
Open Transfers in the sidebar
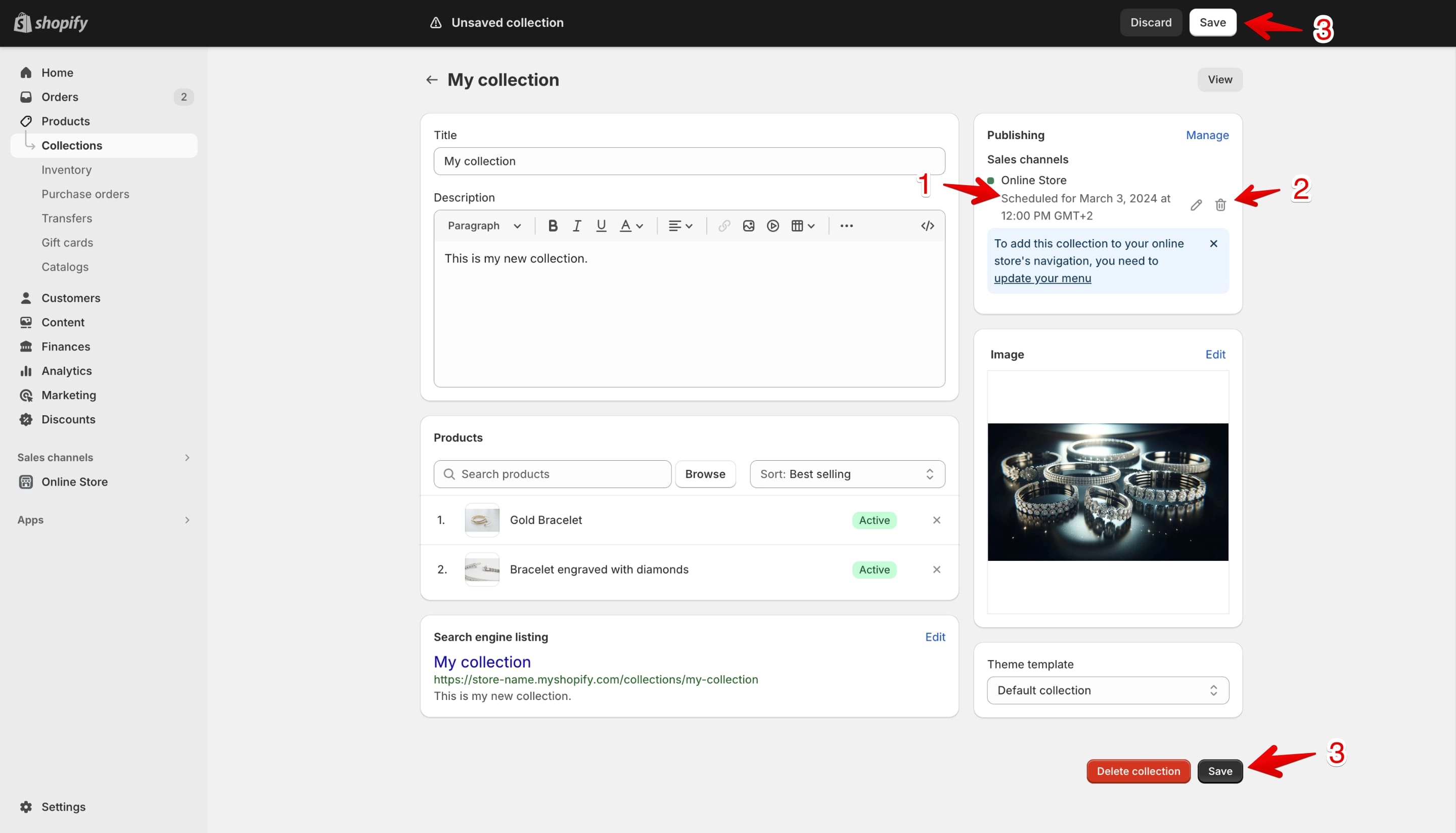[104, 218]
